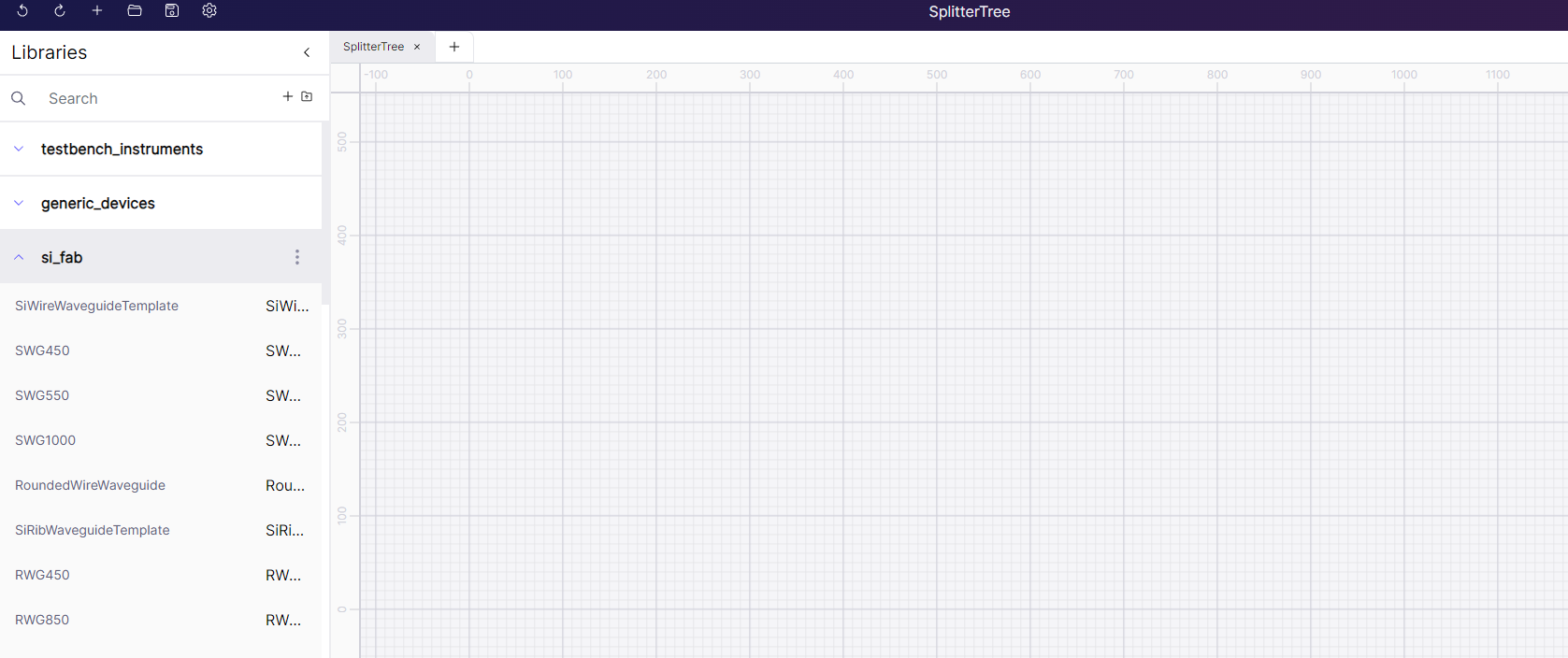This screenshot has width=1568, height=658.
Task: Open project using folder icon in toolbar
Action: pos(135,11)
